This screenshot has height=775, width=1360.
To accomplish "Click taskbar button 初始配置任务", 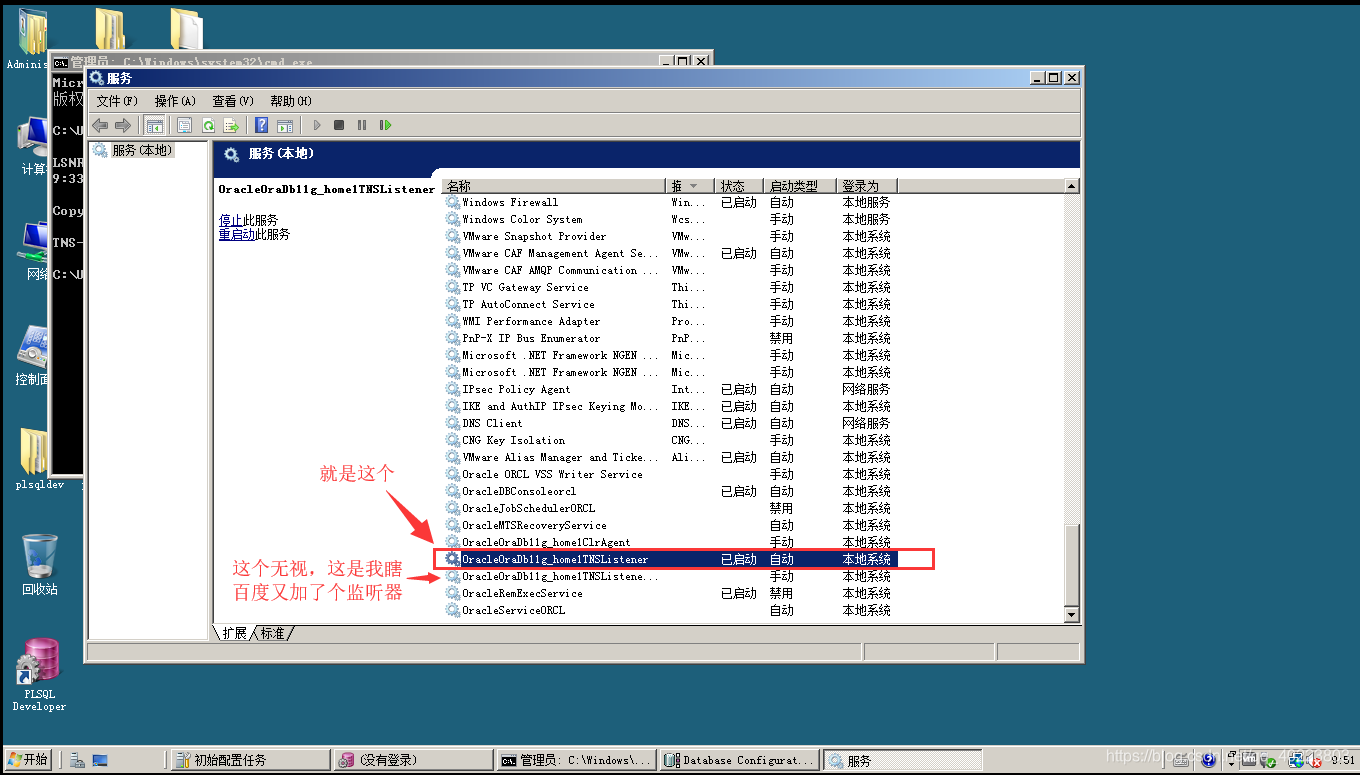I will (x=249, y=760).
